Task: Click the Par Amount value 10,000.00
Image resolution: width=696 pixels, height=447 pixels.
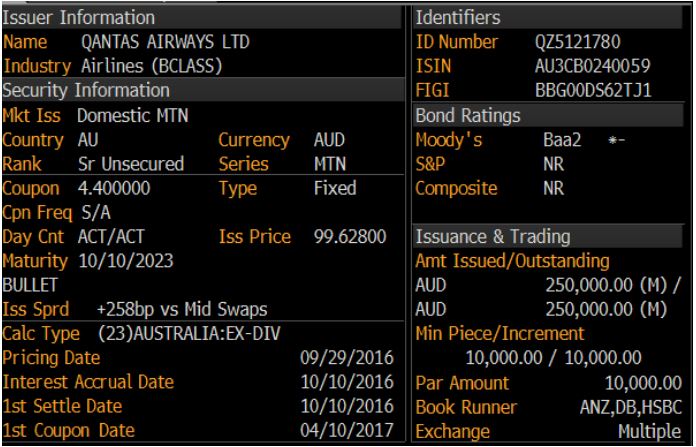Action: [643, 383]
